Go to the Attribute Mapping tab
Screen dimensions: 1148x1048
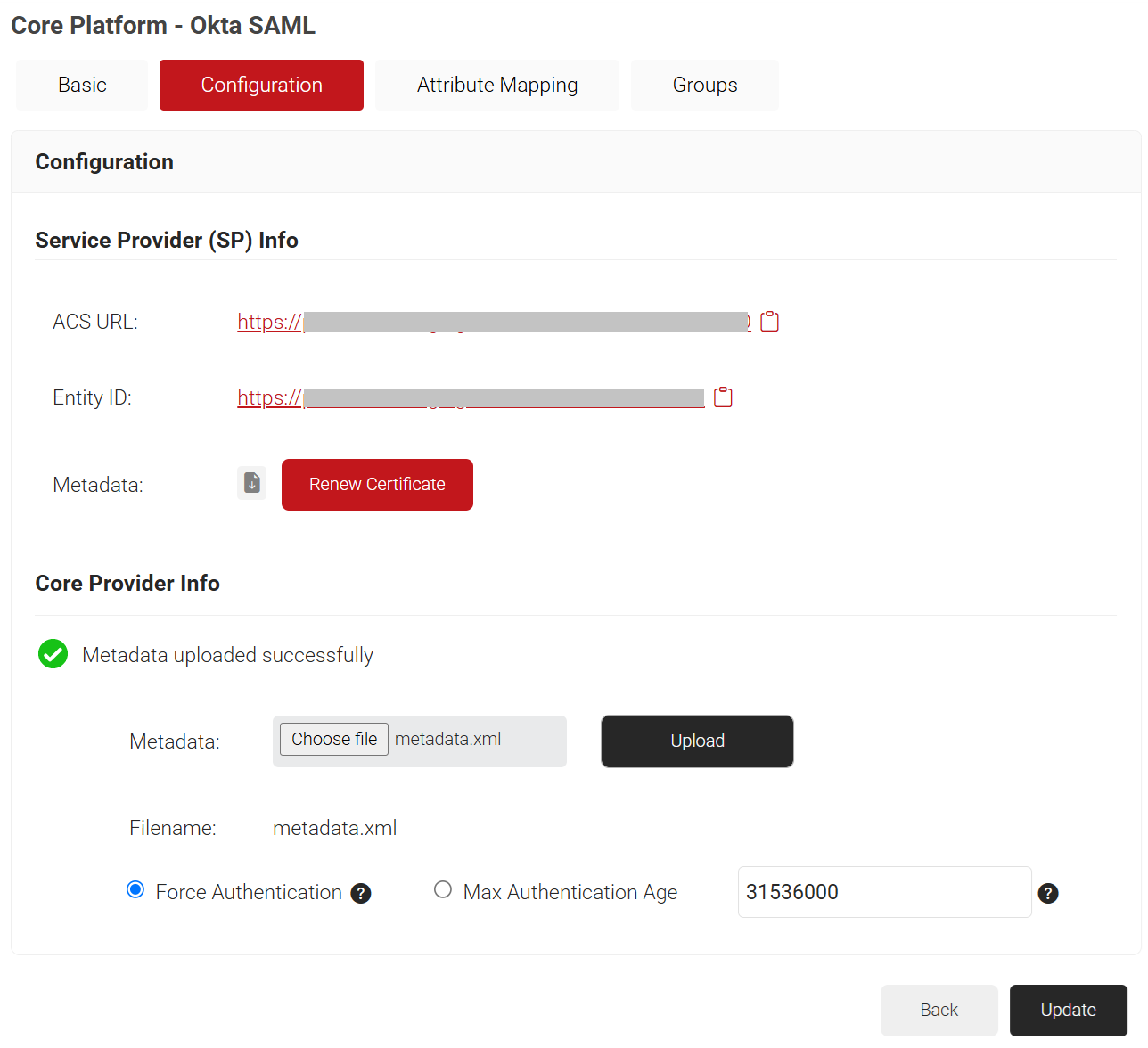point(496,85)
